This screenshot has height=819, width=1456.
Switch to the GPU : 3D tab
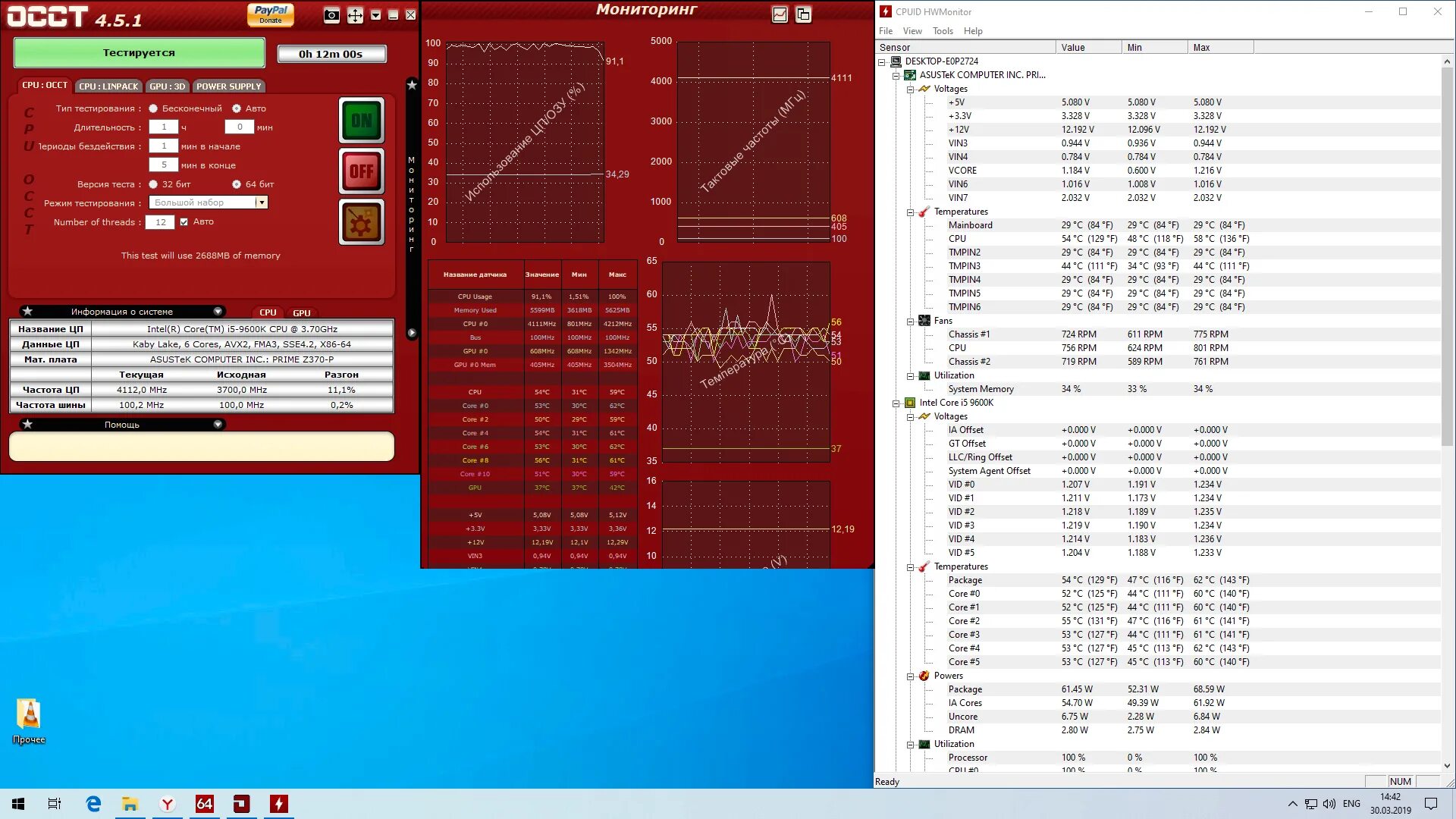[x=167, y=86]
